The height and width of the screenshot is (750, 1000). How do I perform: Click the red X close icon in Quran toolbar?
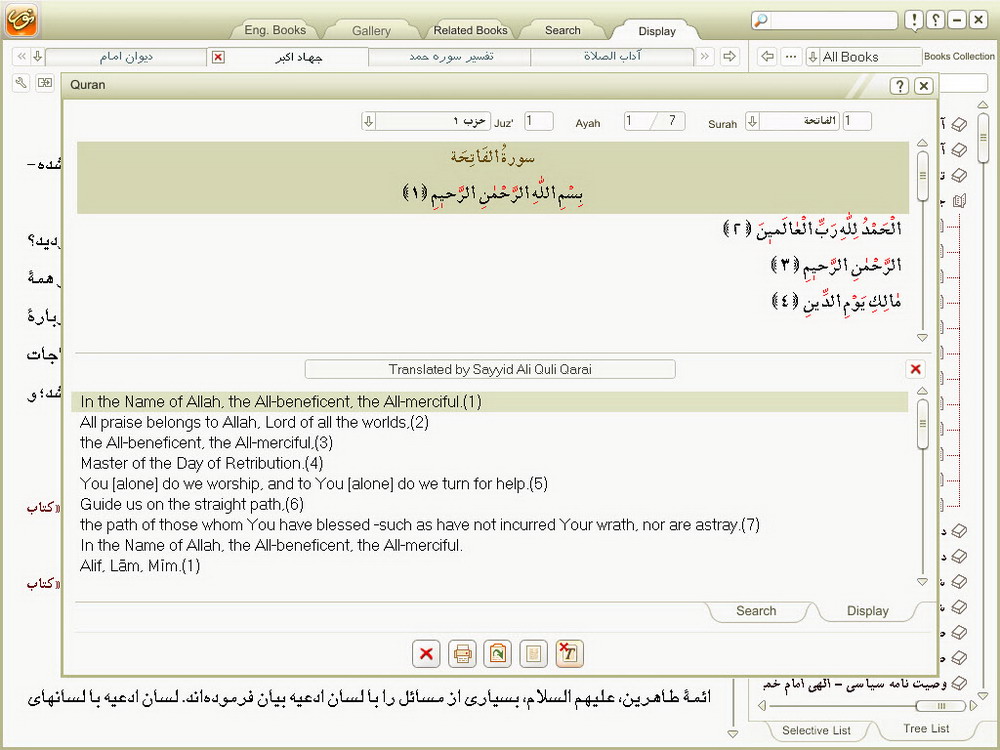[x=426, y=654]
